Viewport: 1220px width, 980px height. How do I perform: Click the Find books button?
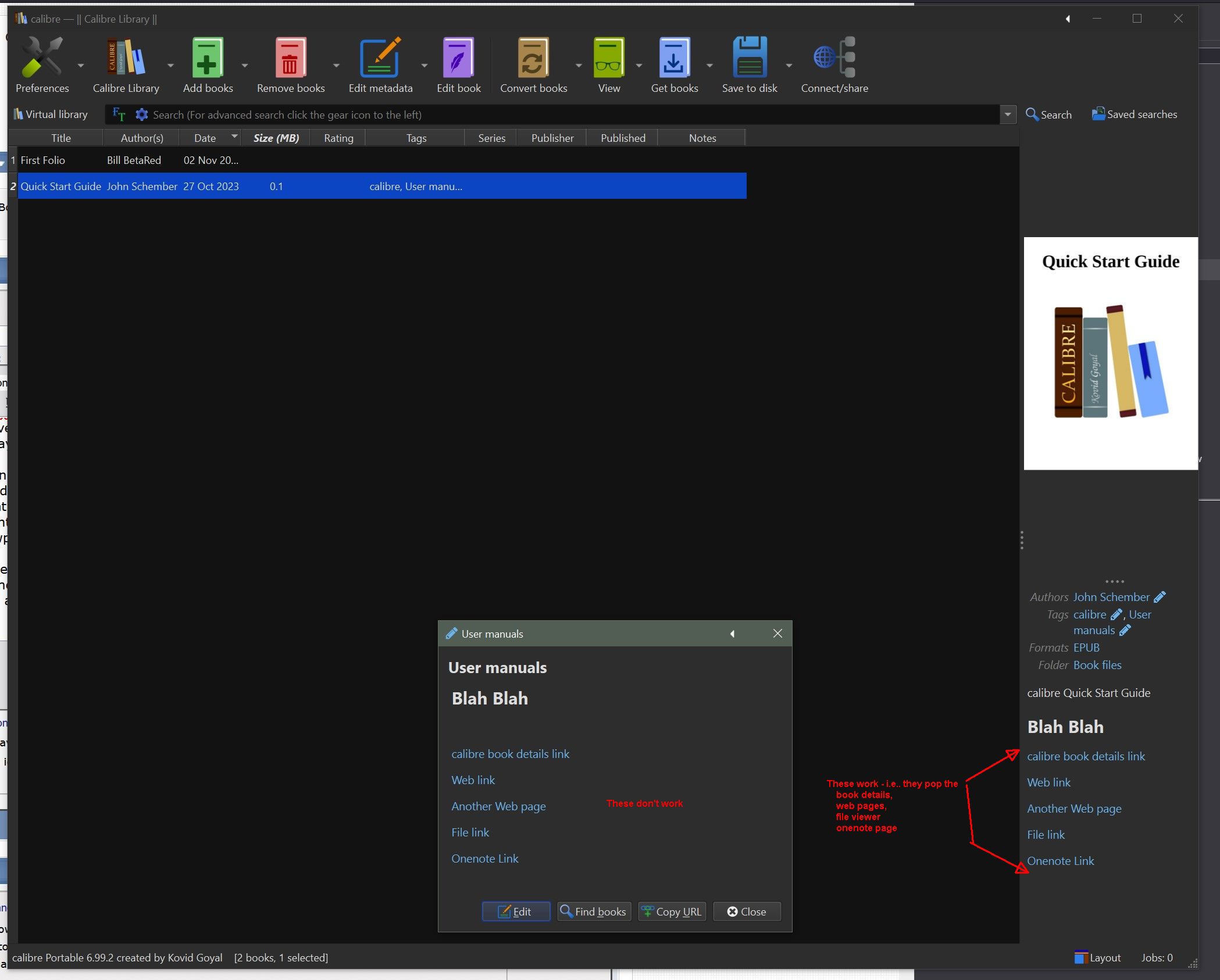tap(594, 911)
